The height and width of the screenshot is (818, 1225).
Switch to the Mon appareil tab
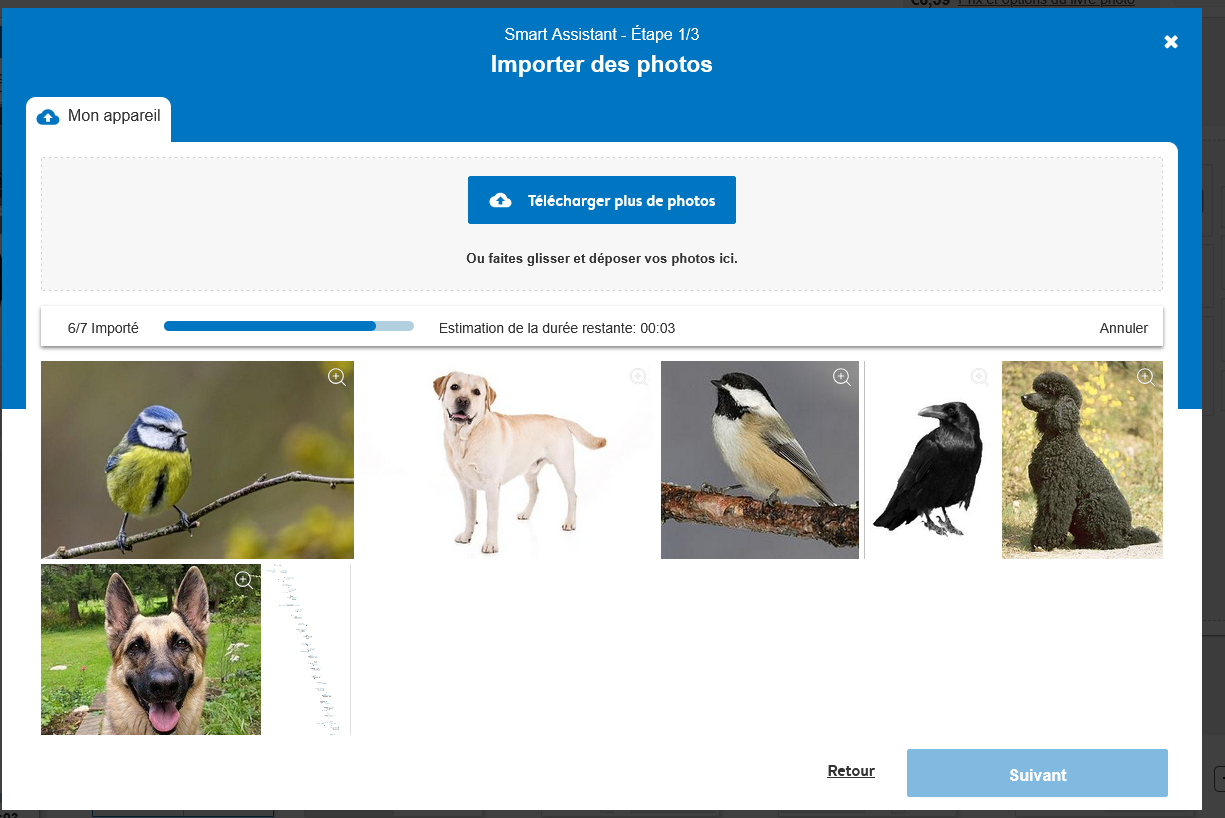99,117
